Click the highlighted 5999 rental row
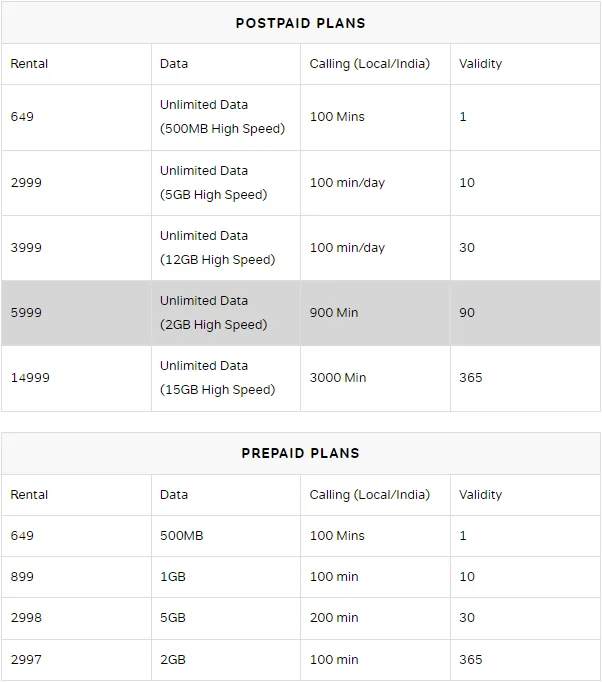Screen dimensions: 602x682 point(301,313)
